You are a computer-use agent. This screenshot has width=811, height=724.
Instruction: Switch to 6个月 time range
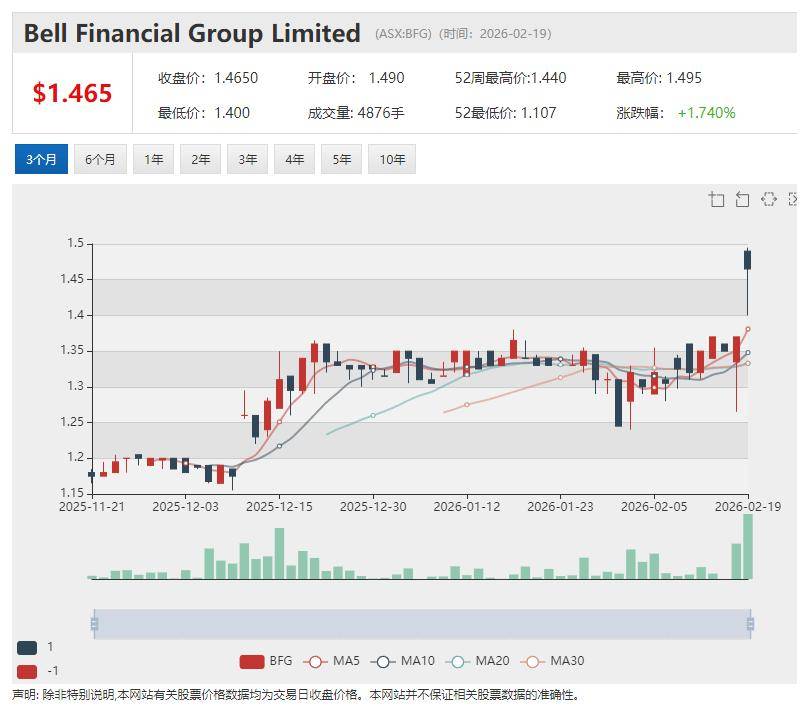pyautogui.click(x=100, y=159)
